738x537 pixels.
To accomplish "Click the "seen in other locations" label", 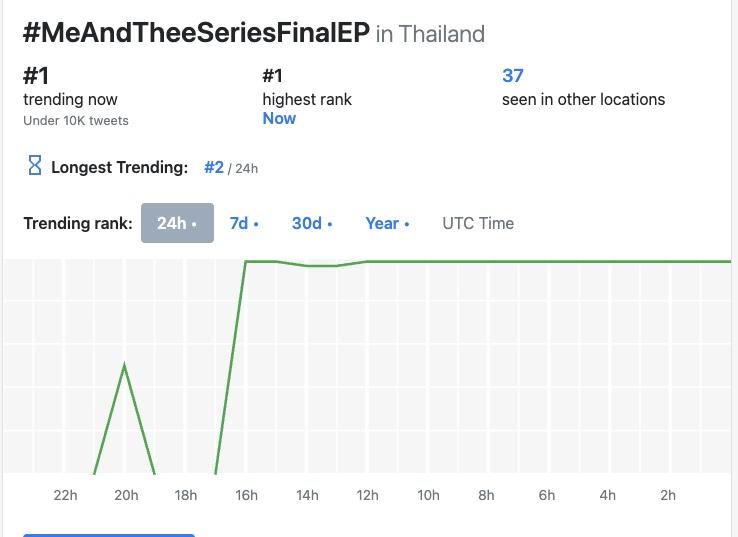I will [x=583, y=99].
